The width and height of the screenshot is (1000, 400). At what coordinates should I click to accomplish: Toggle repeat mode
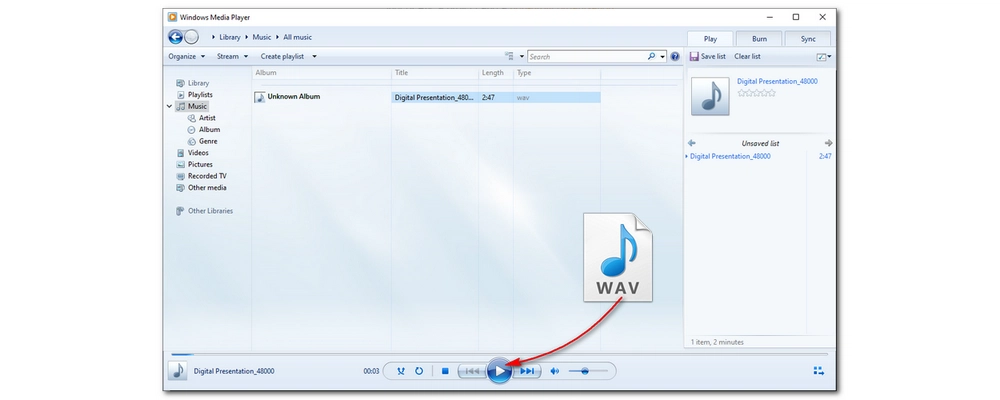pyautogui.click(x=419, y=371)
